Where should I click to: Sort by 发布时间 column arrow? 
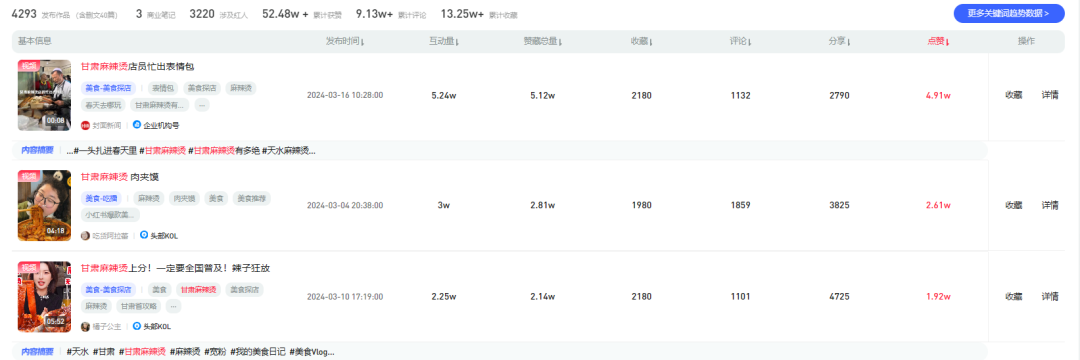(362, 42)
